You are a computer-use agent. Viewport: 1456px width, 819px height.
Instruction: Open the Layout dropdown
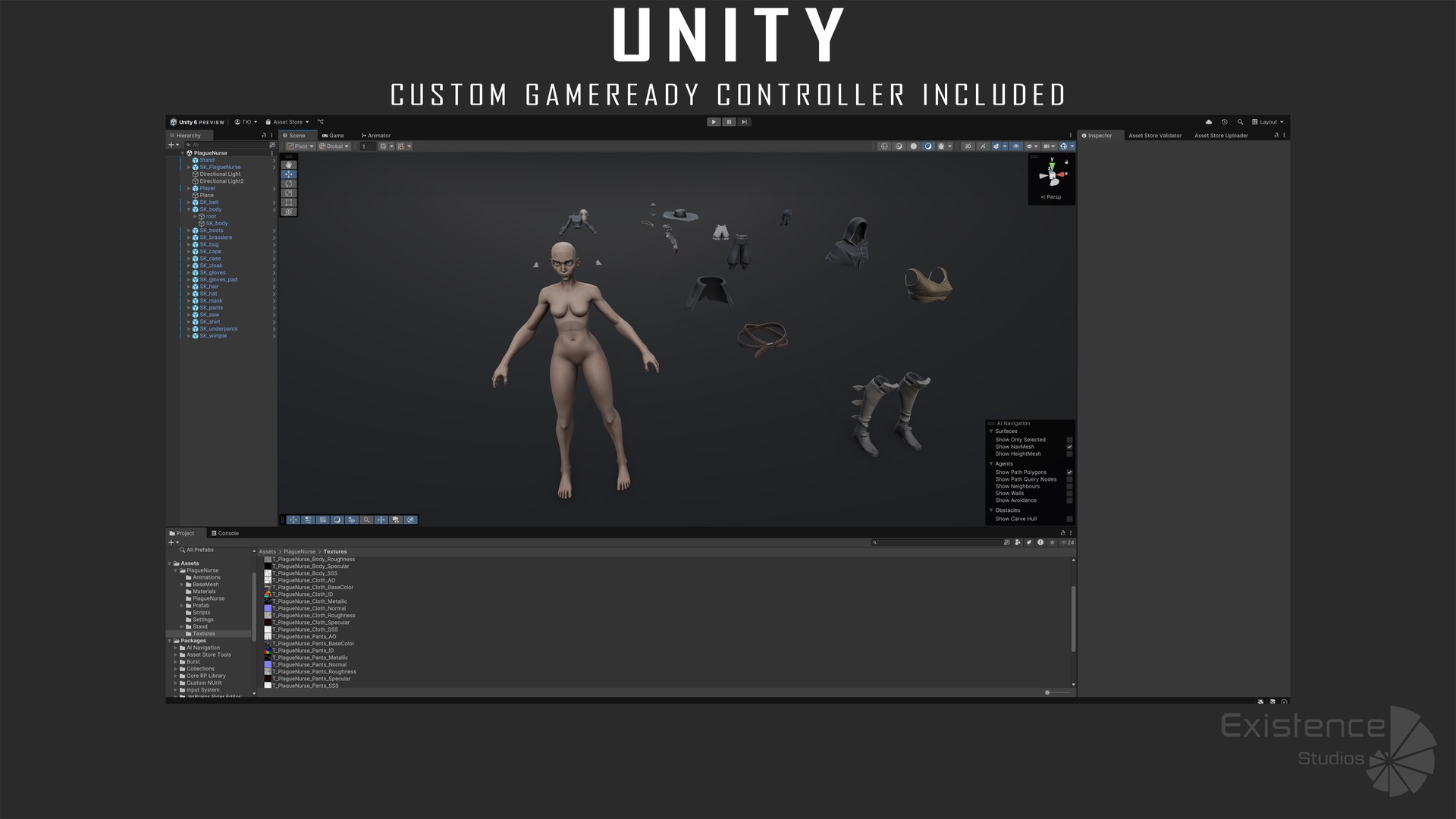click(1268, 122)
